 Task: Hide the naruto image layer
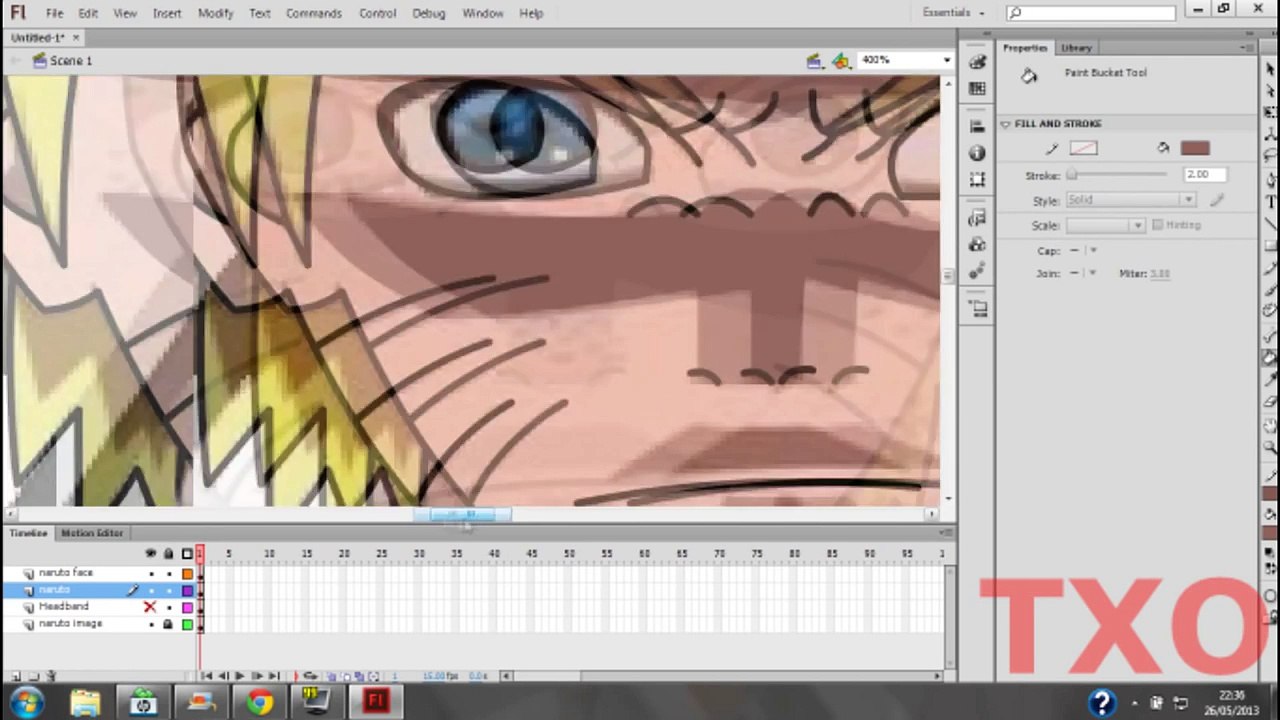(x=151, y=624)
